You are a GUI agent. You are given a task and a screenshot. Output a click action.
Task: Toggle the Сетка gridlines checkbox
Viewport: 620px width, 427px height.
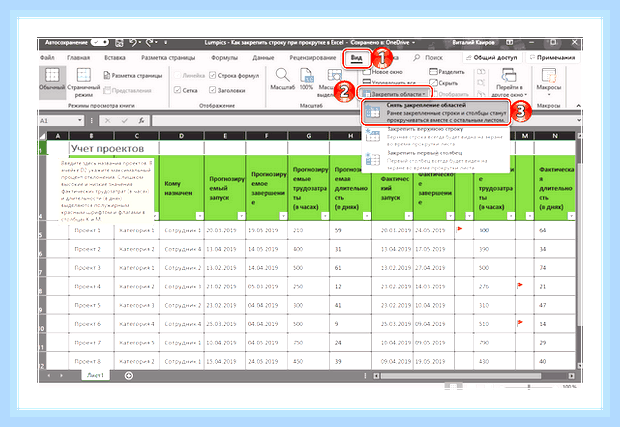click(178, 90)
